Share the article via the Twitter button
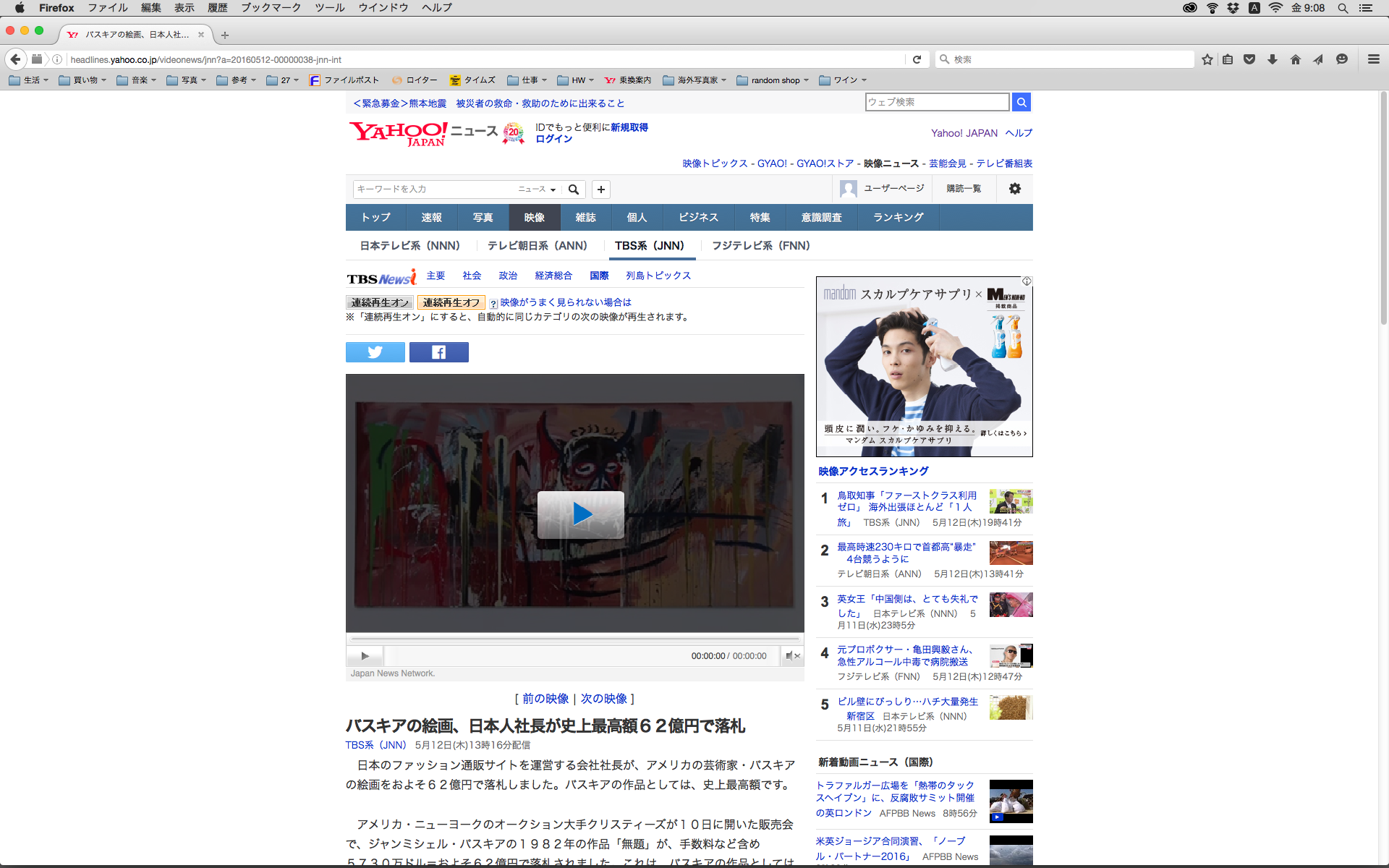This screenshot has height=868, width=1389. pyautogui.click(x=375, y=352)
